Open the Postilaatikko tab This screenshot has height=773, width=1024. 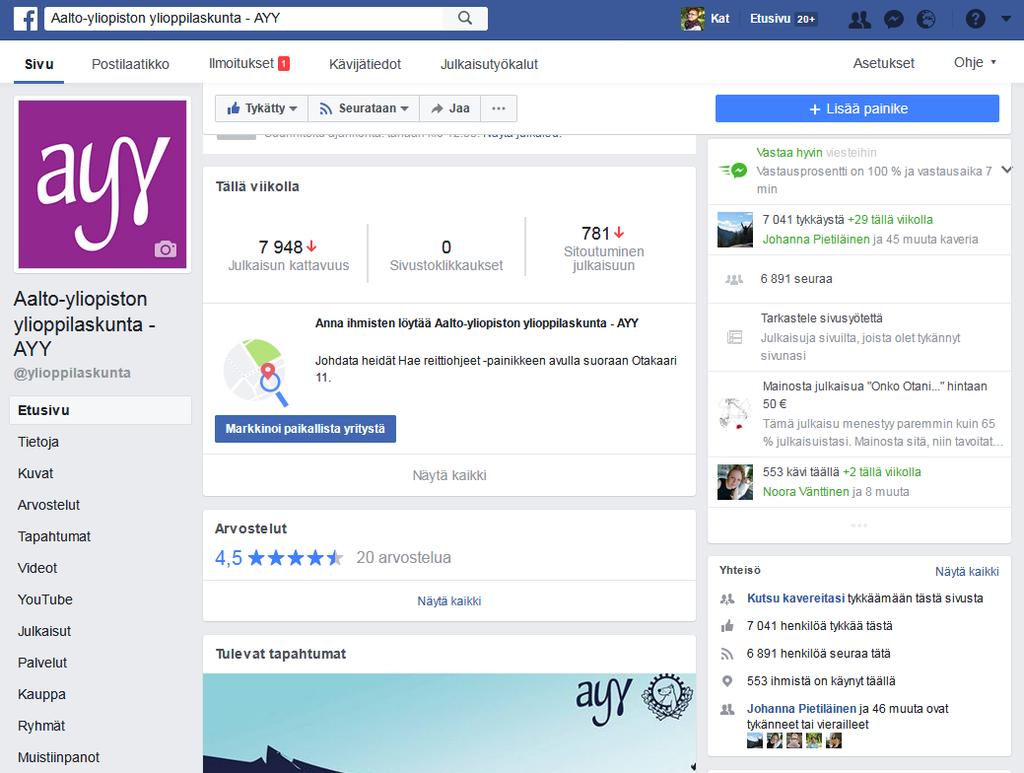[130, 64]
